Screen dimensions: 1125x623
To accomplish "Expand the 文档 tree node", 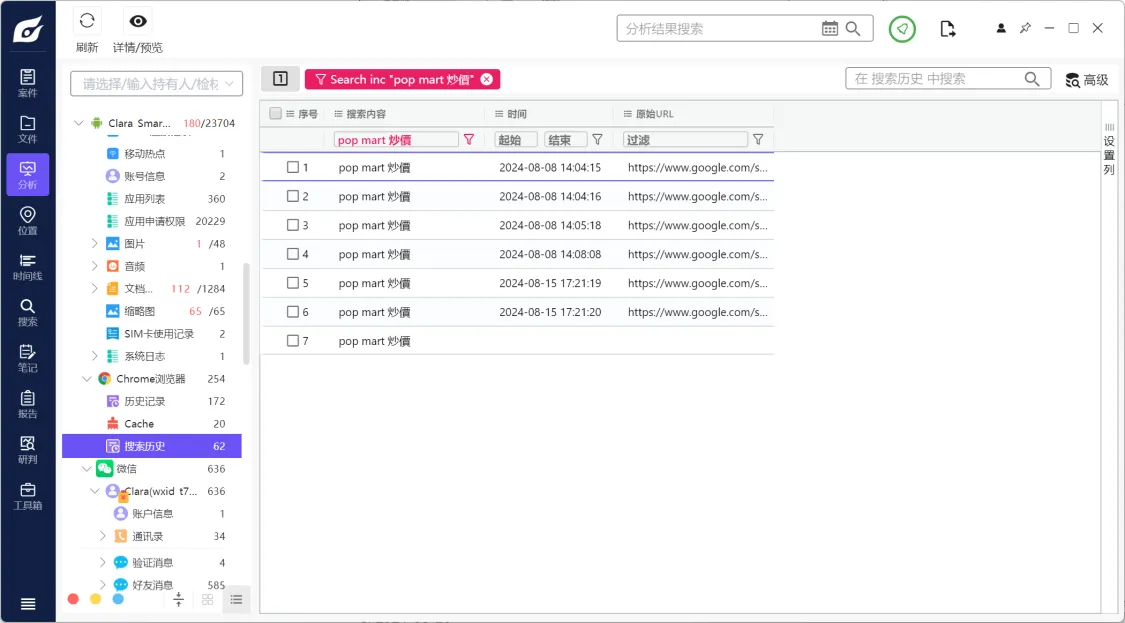I will coord(95,289).
